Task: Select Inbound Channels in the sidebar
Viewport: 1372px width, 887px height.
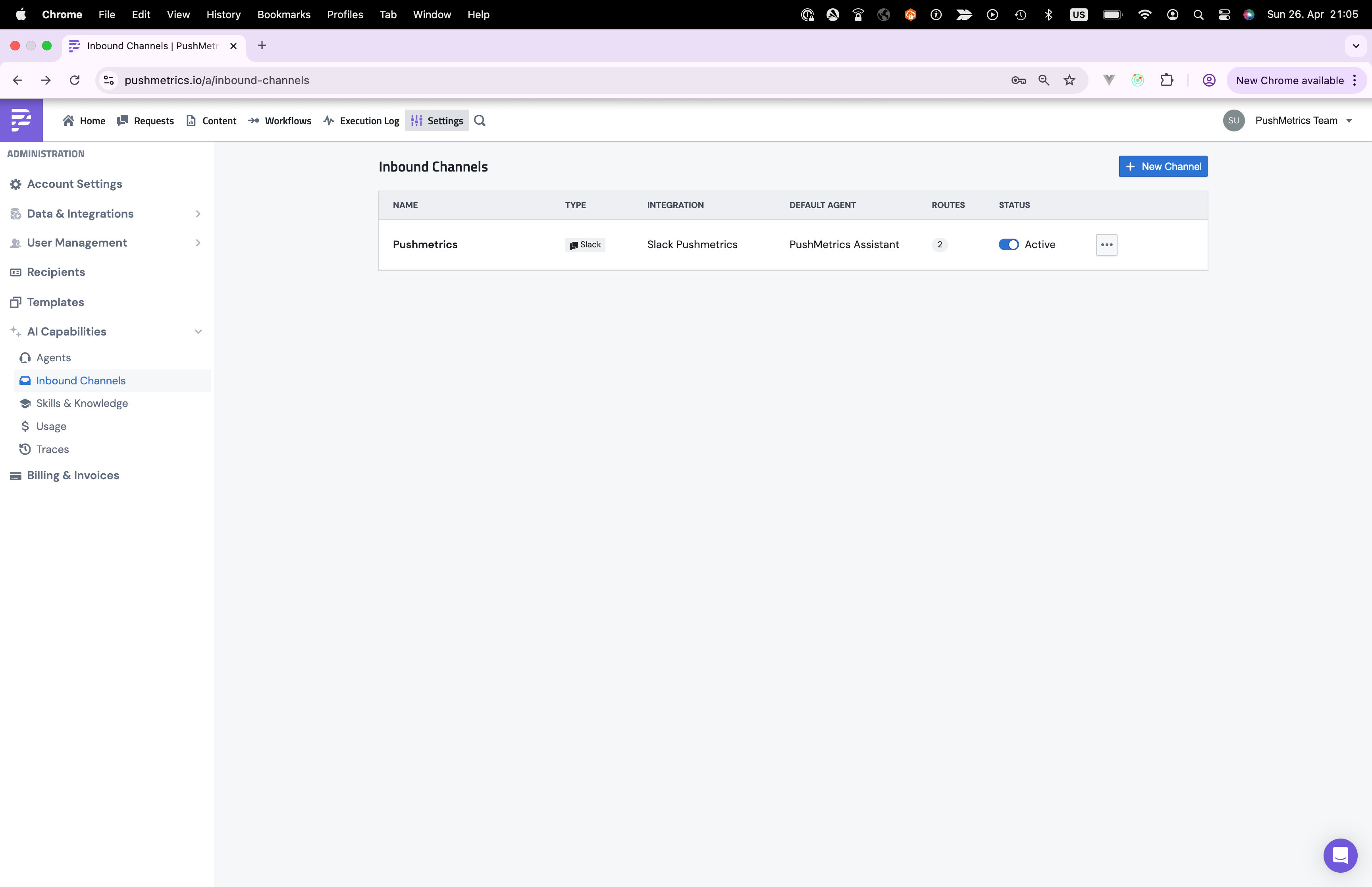Action: click(112, 381)
